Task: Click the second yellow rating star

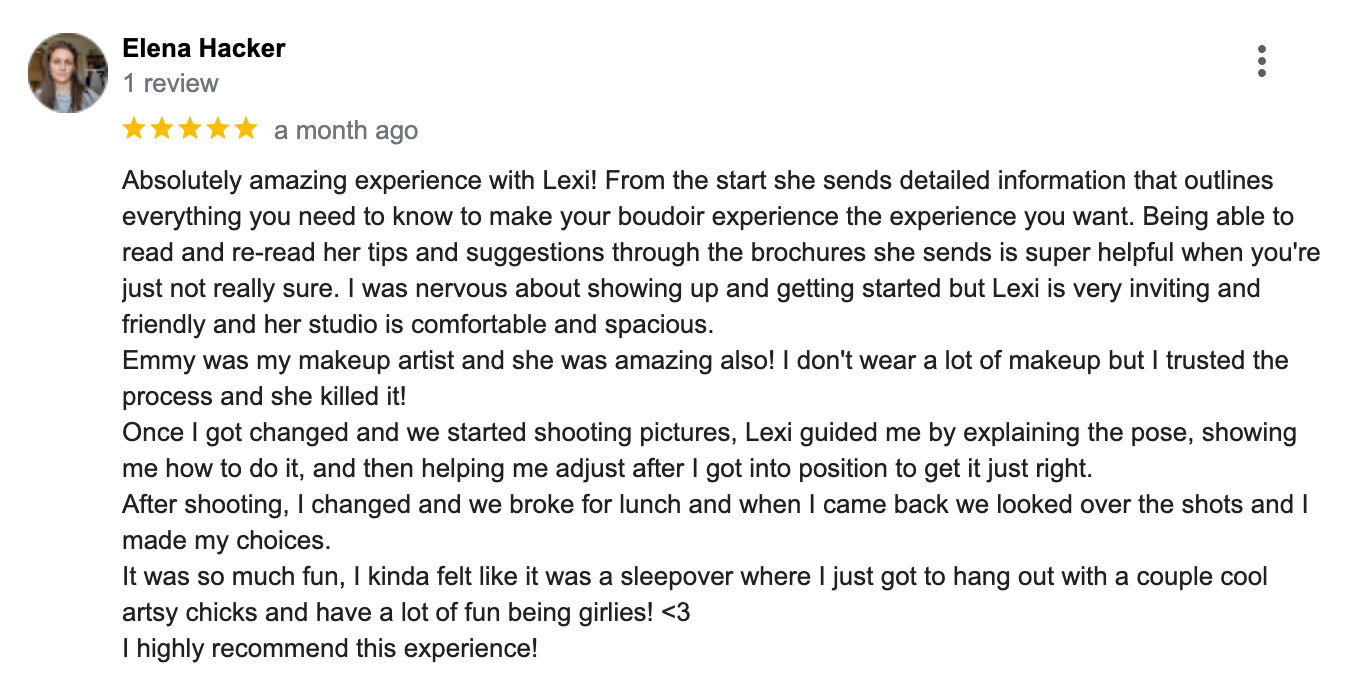Action: (x=162, y=129)
